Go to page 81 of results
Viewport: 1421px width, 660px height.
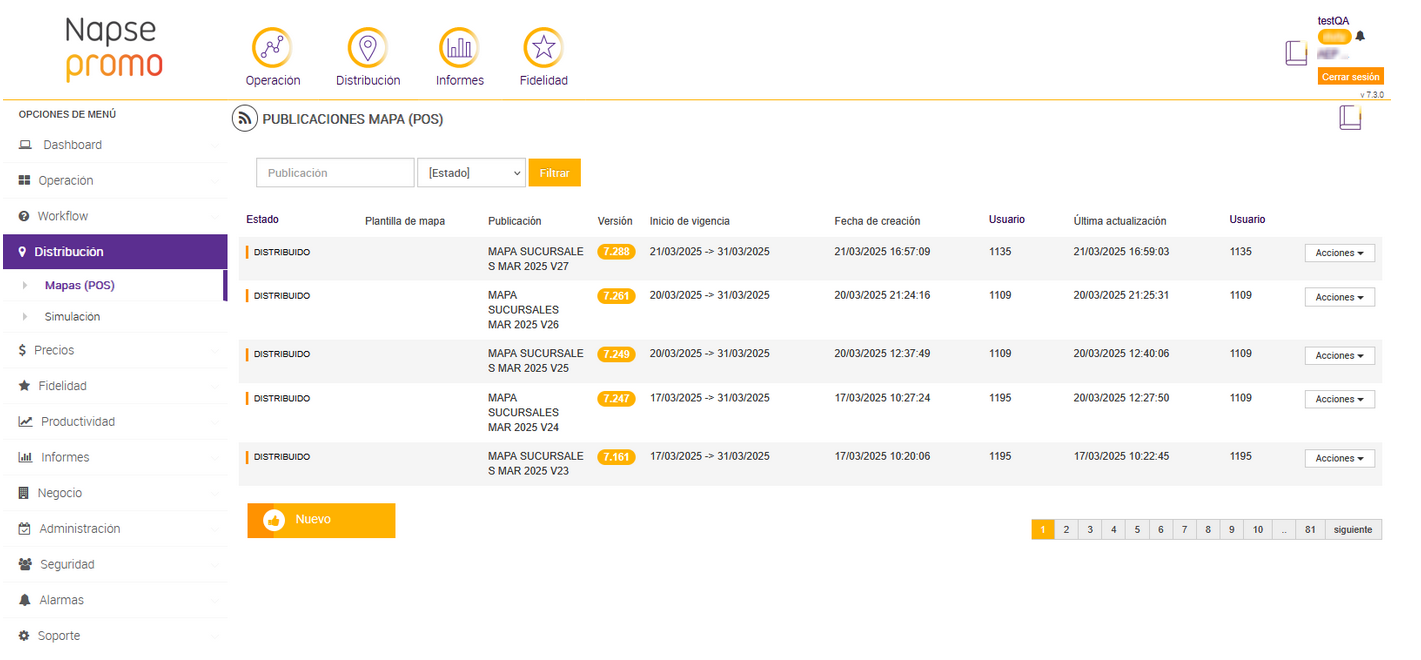(x=1309, y=530)
